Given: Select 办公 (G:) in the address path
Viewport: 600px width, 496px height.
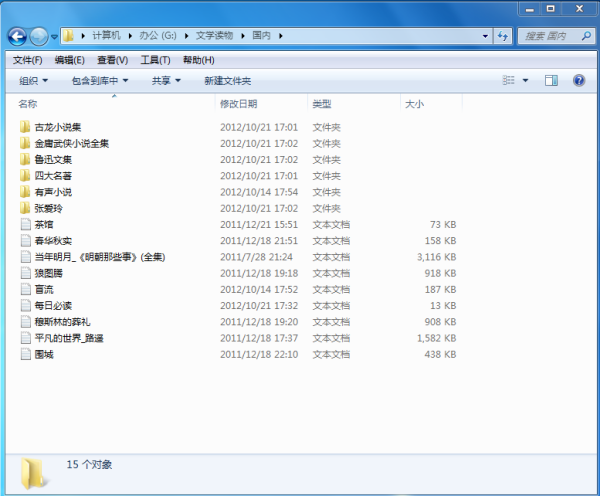Looking at the screenshot, I should coord(158,36).
